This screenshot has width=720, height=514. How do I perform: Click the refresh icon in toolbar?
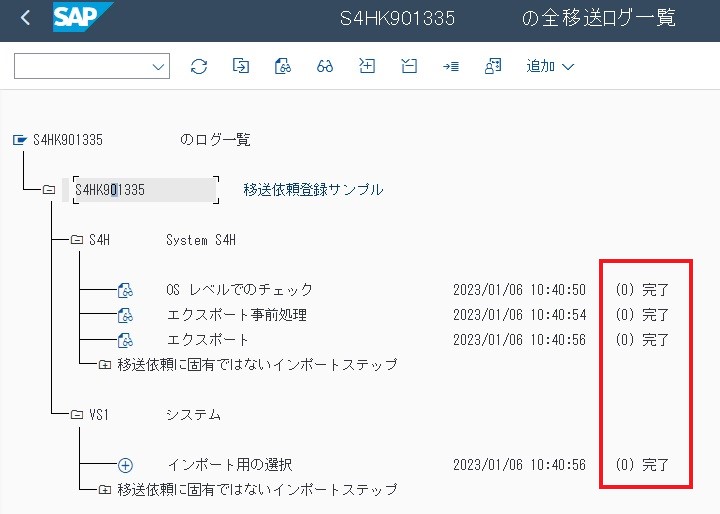[x=199, y=66]
